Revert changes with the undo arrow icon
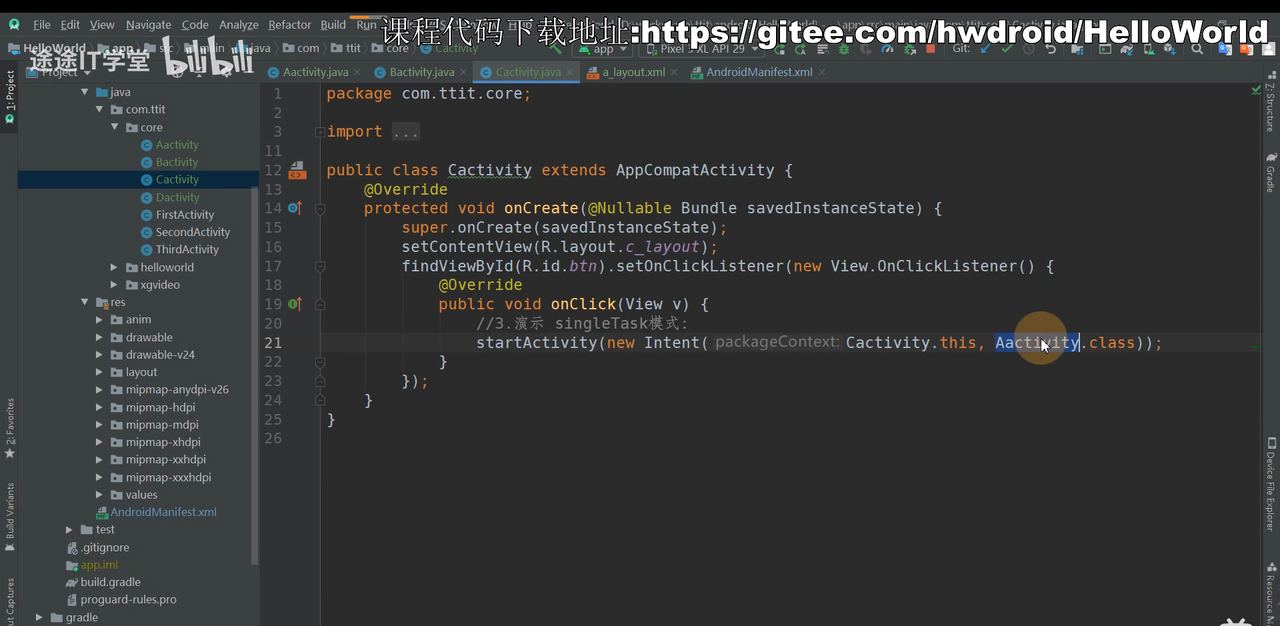1280x626 pixels. coord(1050,48)
